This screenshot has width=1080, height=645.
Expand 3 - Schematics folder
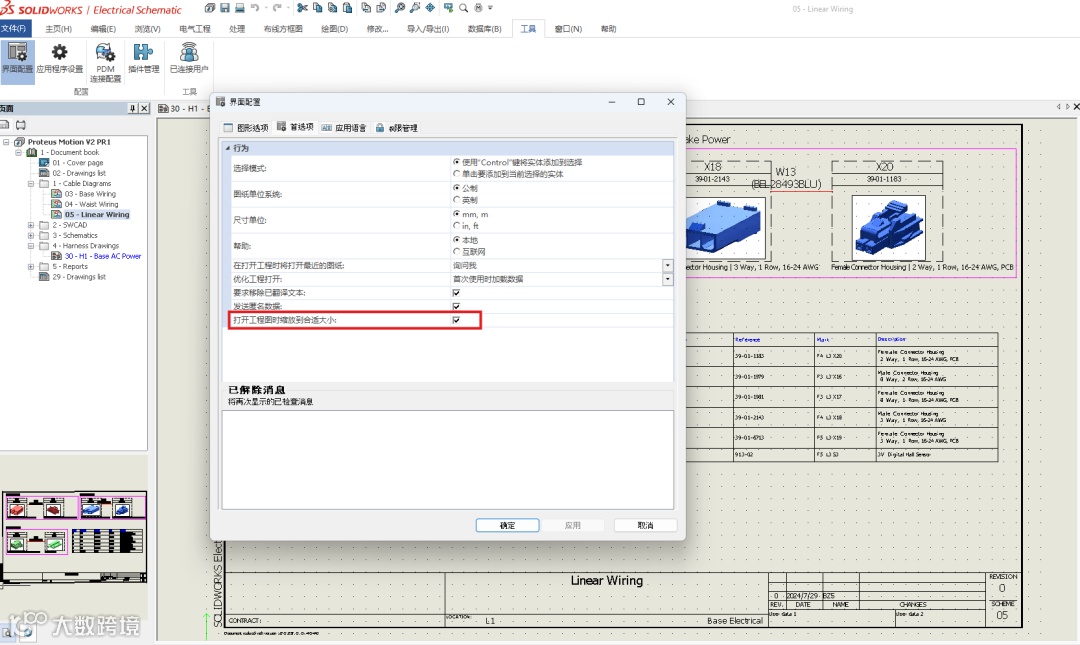pyautogui.click(x=31, y=235)
